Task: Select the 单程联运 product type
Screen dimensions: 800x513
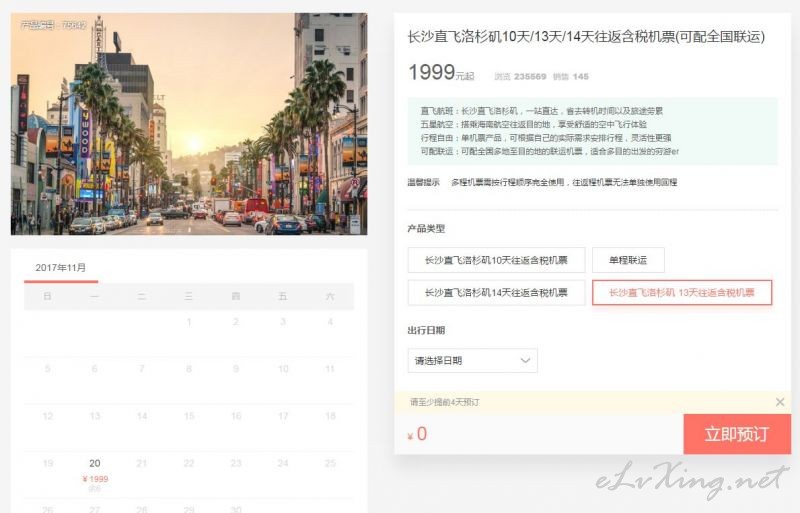Action: tap(628, 260)
